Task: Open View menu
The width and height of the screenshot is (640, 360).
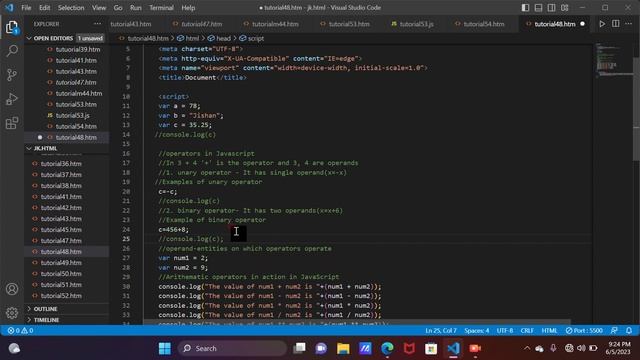Action: click(98, 8)
